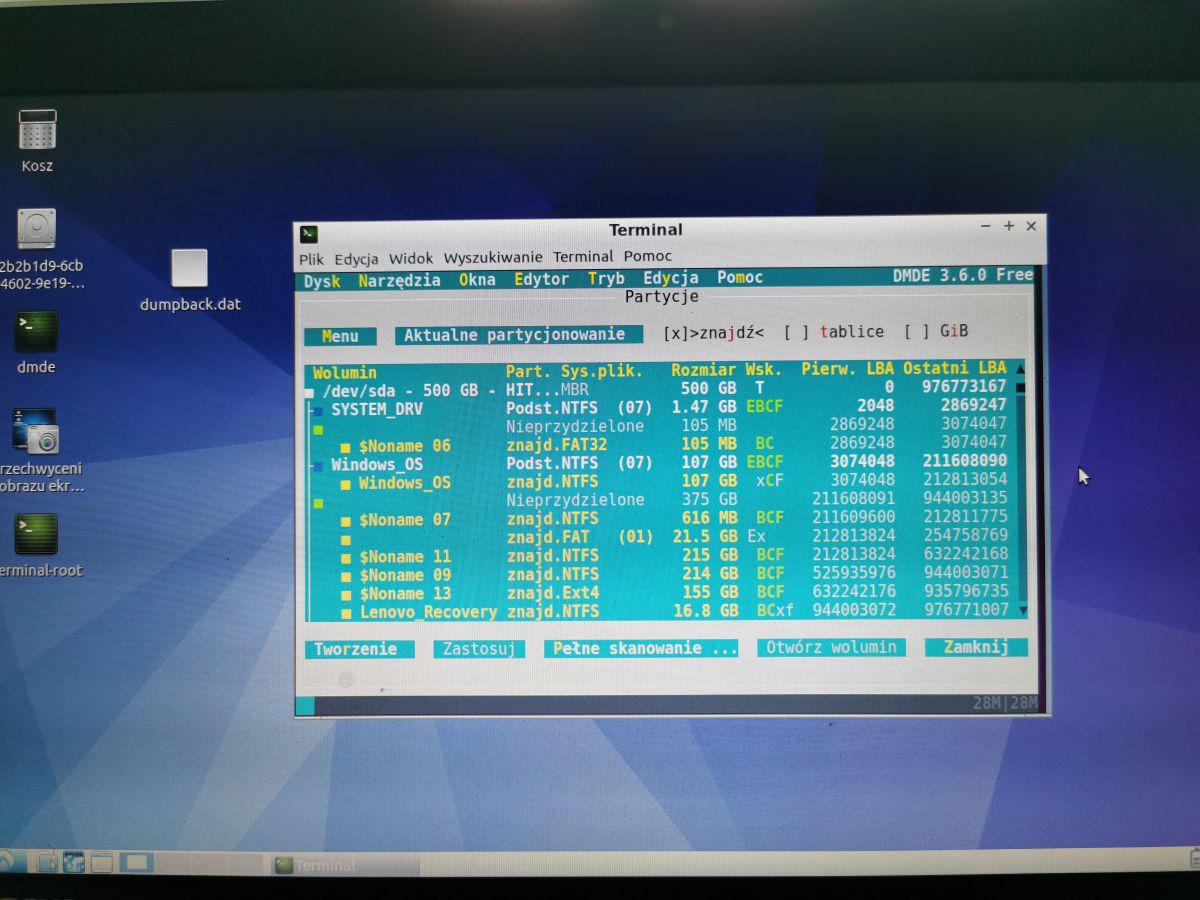Click the Terminal window title bar icon
Screen dimensions: 1200x900
click(x=310, y=233)
